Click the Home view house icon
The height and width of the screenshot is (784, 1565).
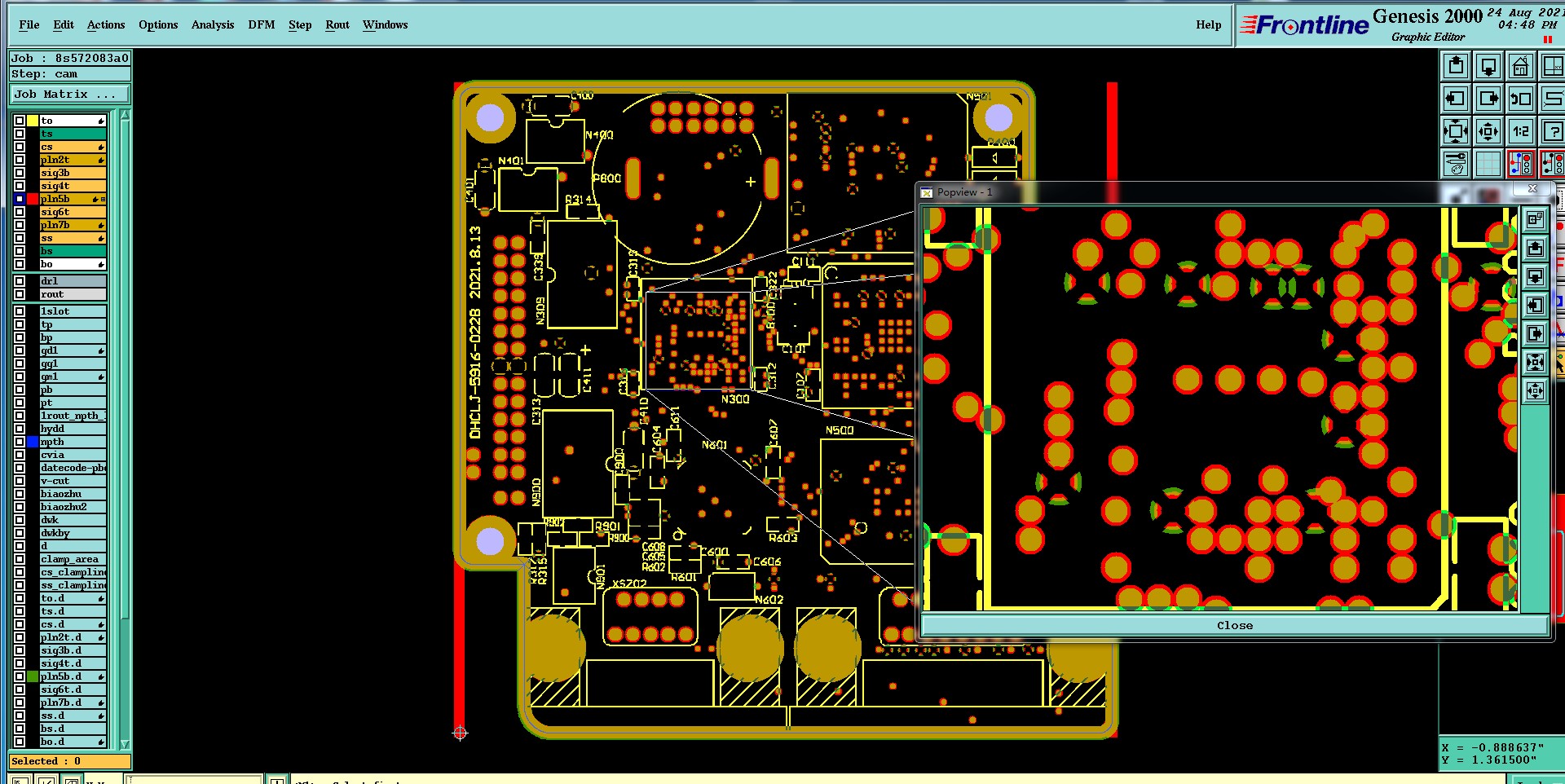[x=1521, y=66]
